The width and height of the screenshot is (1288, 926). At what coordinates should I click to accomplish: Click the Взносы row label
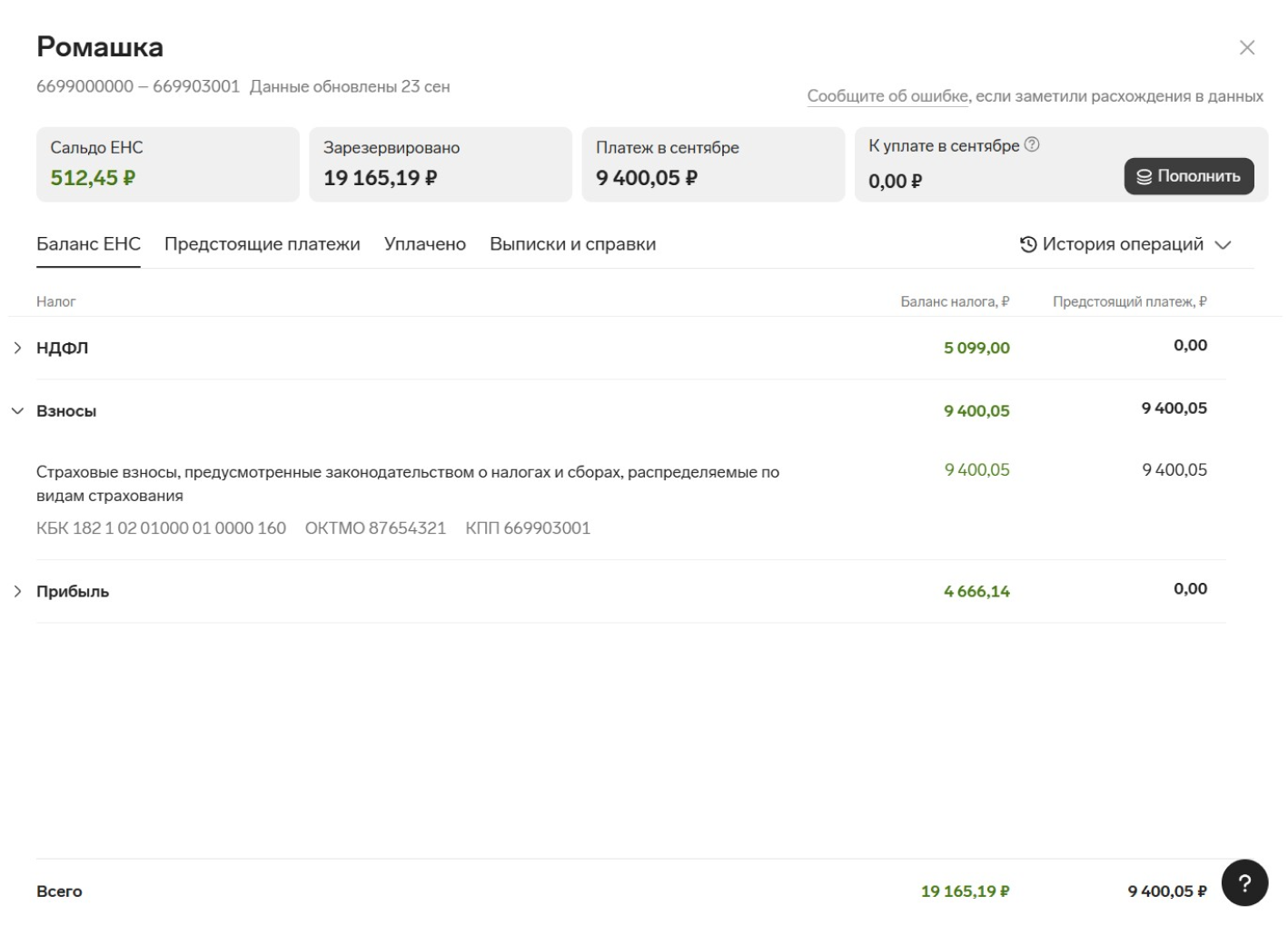[66, 411]
